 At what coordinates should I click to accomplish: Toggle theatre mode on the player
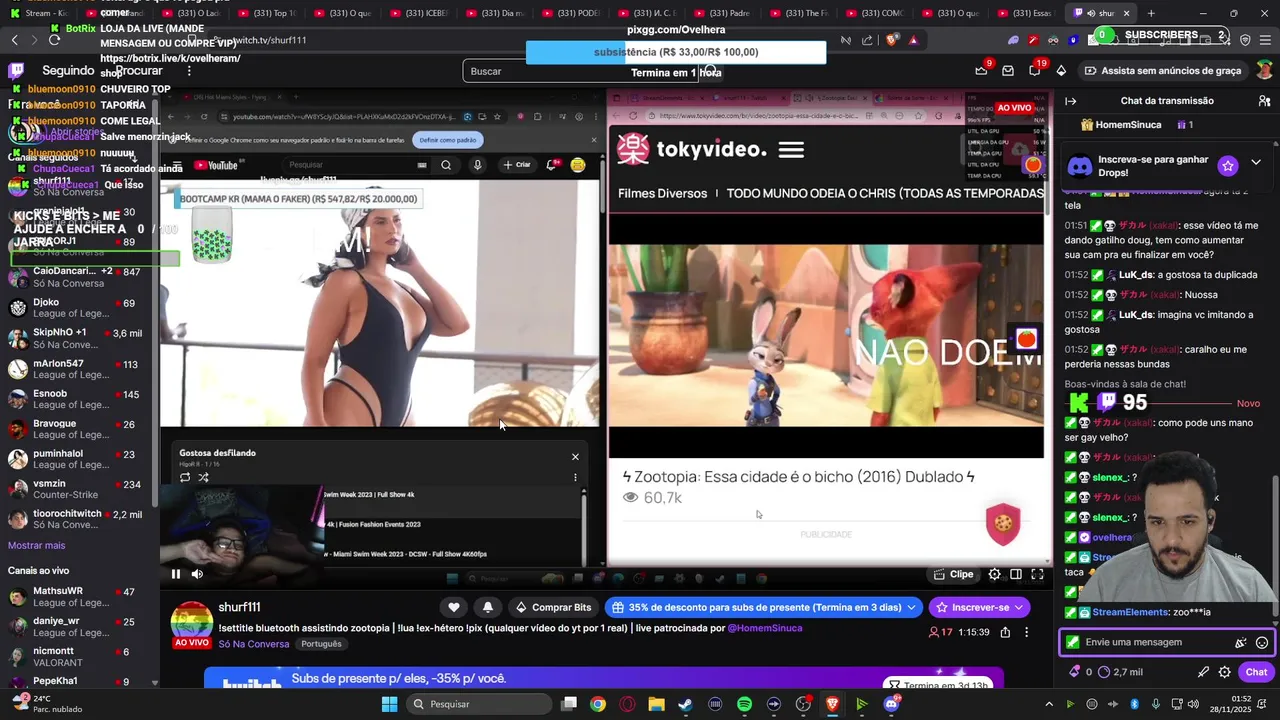click(x=1016, y=574)
